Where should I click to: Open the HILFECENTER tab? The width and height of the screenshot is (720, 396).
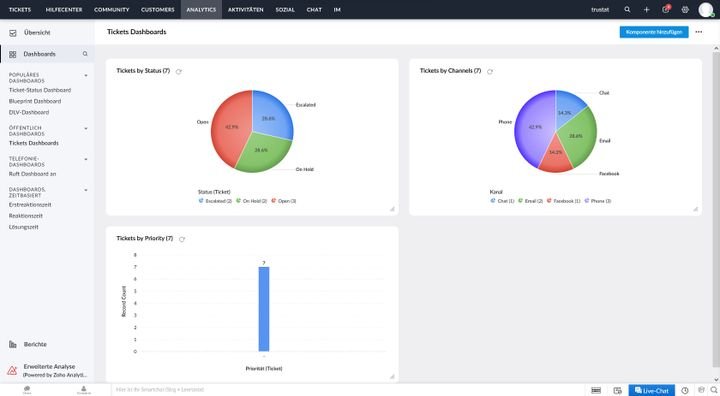64,9
